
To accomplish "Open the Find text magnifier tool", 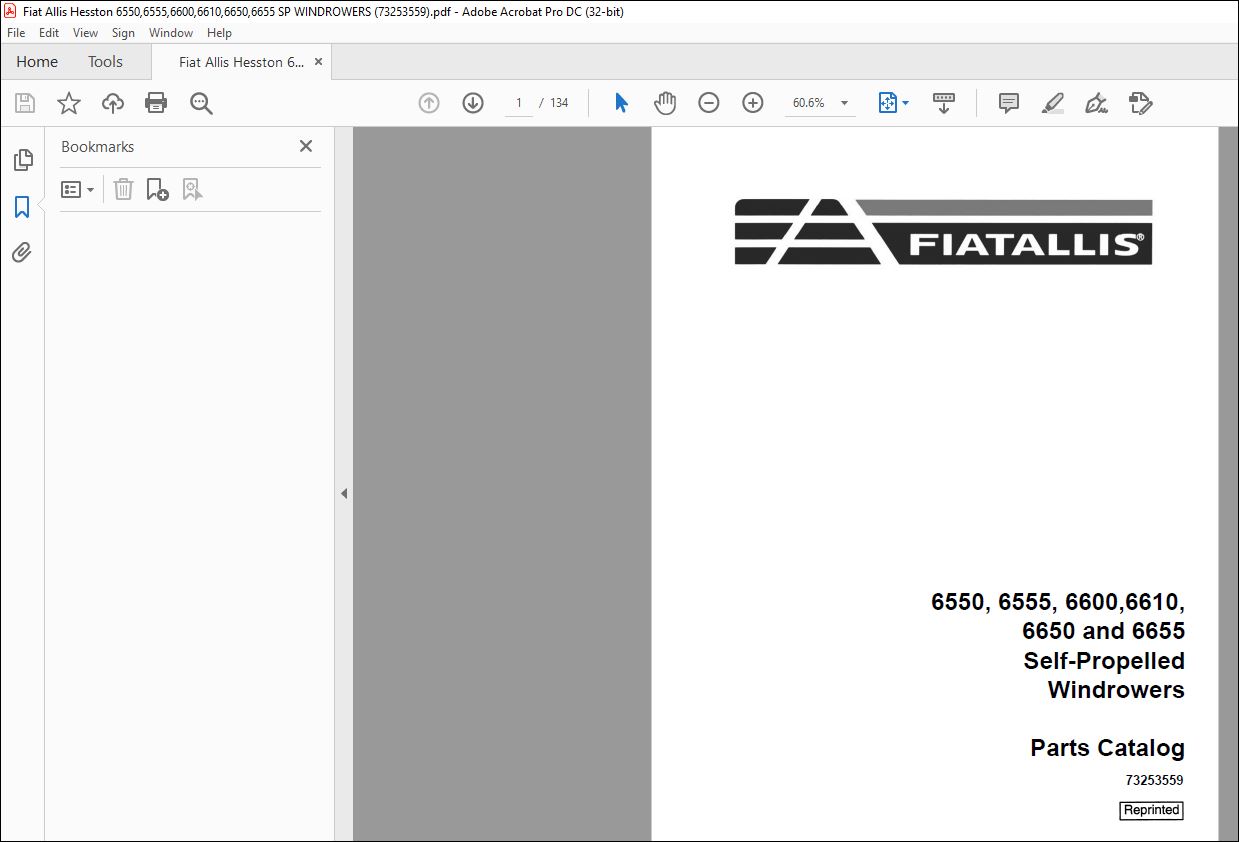I will click(x=201, y=103).
